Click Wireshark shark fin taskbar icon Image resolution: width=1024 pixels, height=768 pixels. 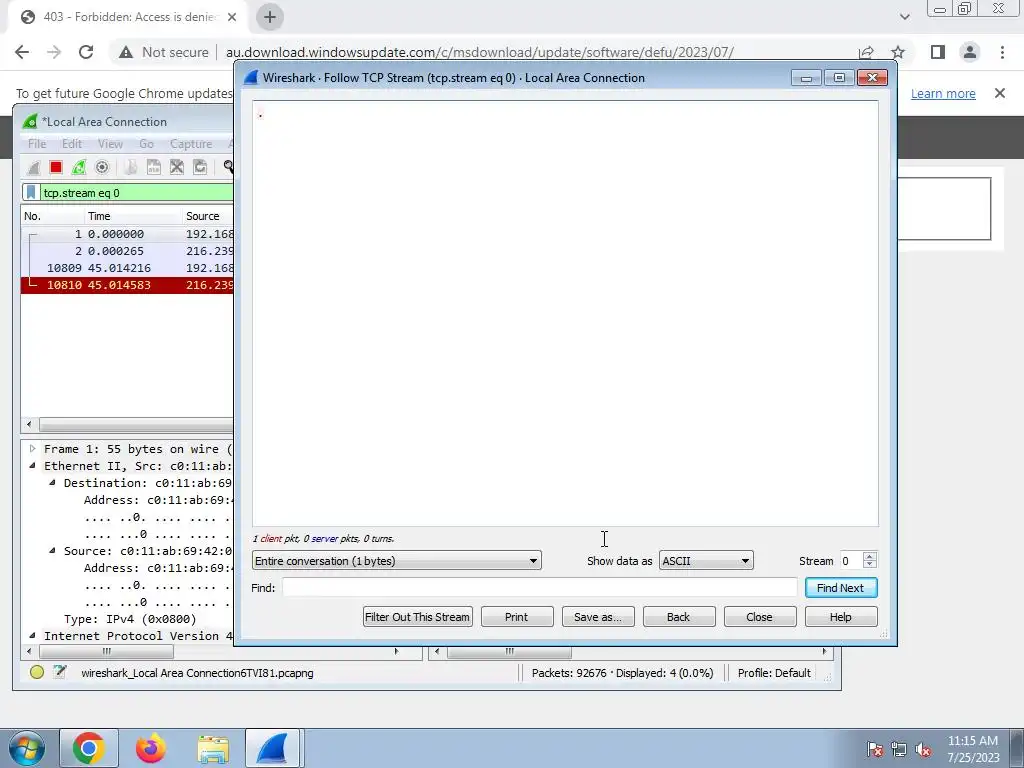pos(273,748)
